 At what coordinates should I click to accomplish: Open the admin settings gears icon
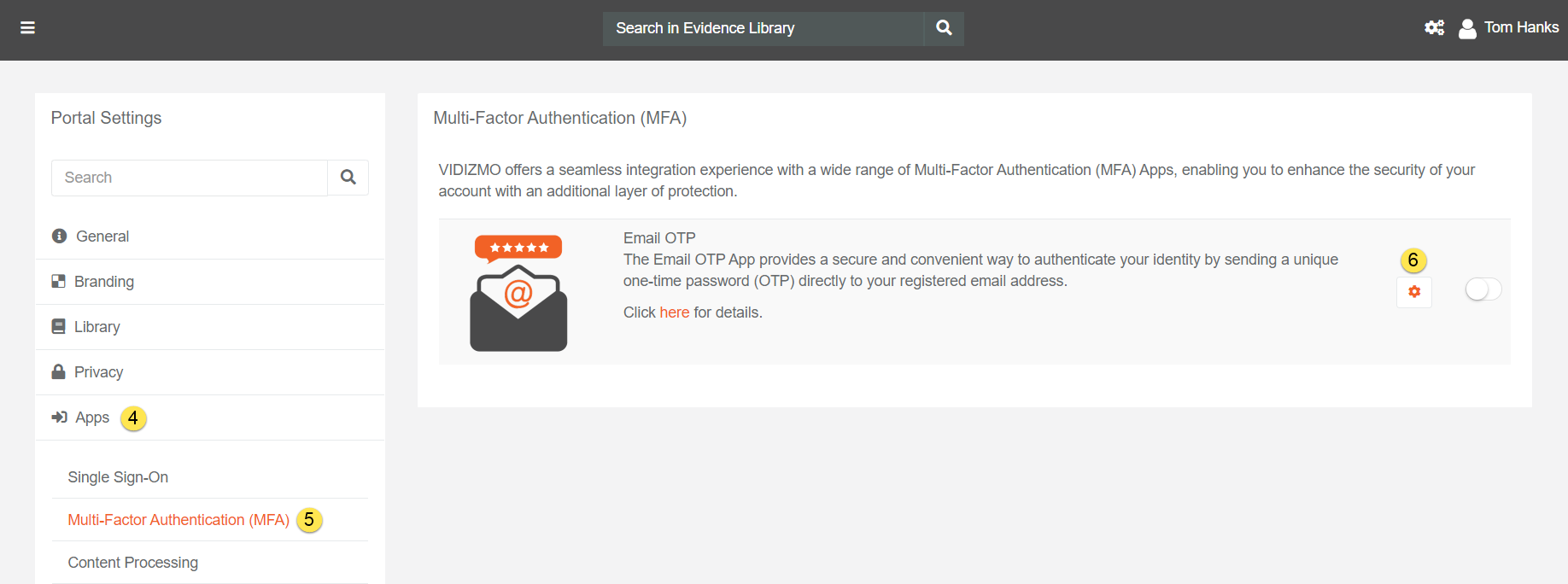click(1434, 28)
